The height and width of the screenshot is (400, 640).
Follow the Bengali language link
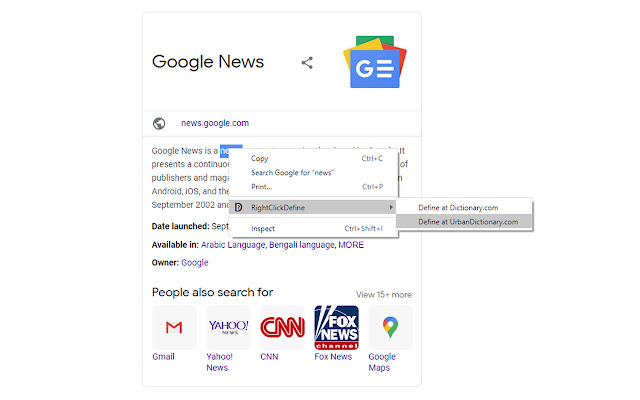[302, 245]
